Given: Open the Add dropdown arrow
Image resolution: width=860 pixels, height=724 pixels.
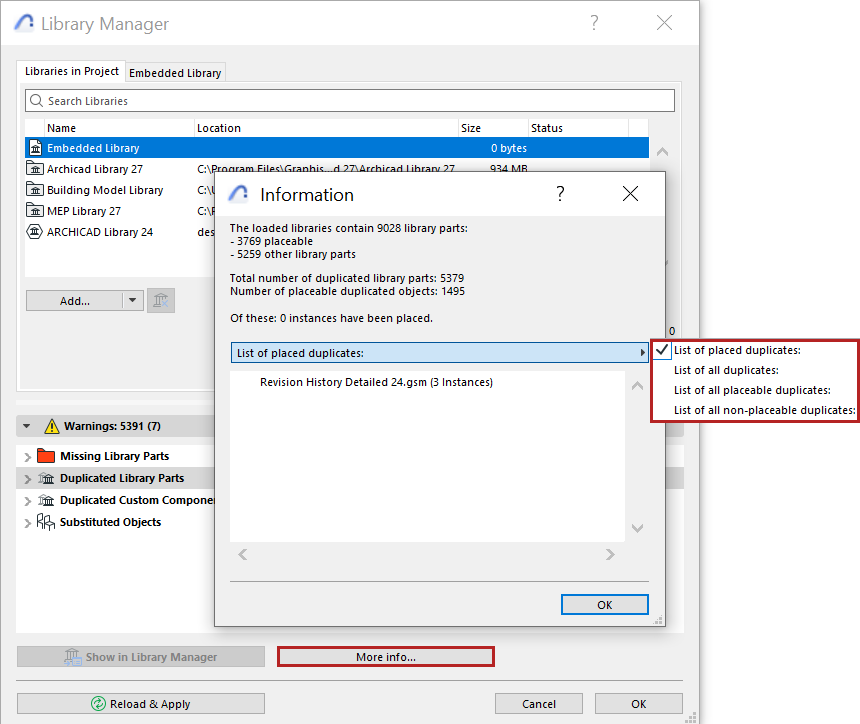Looking at the screenshot, I should pos(132,301).
